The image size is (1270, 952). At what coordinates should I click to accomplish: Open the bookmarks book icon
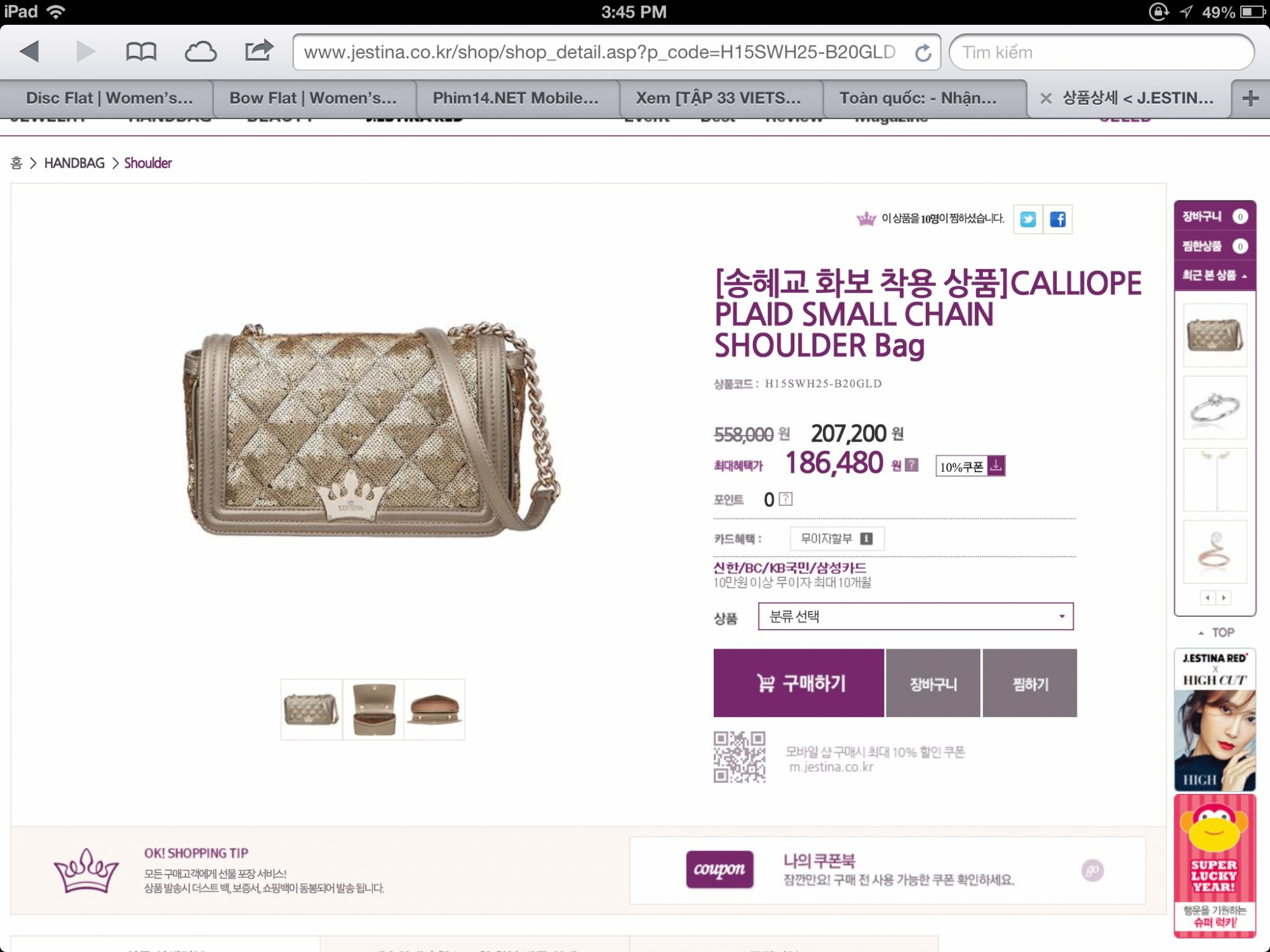141,51
